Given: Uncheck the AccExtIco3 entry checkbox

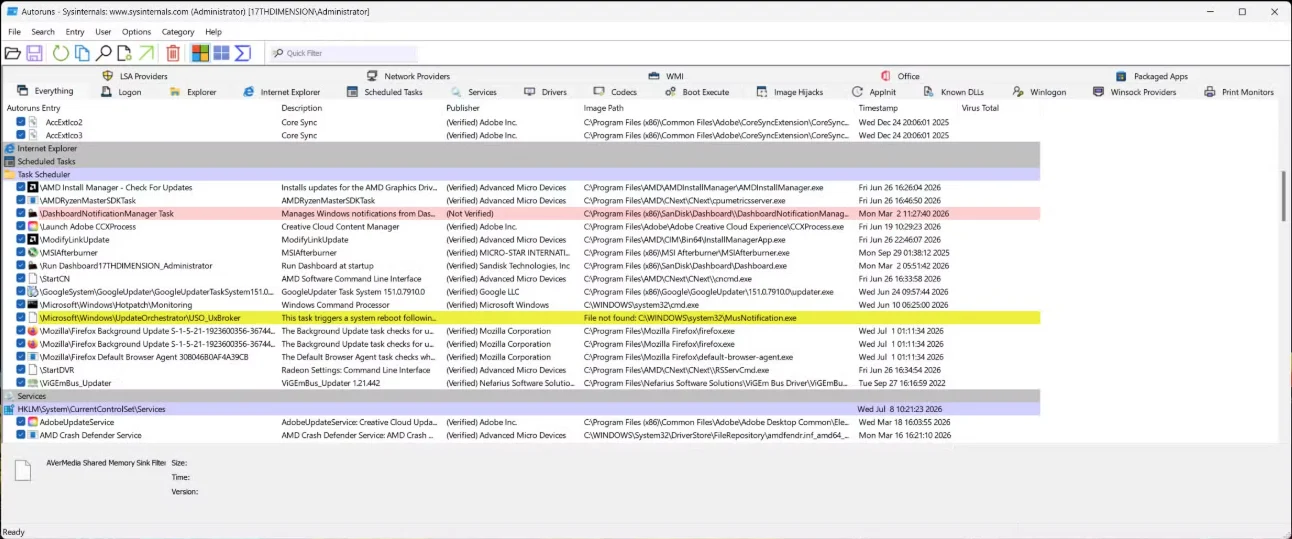Looking at the screenshot, I should [x=21, y=135].
